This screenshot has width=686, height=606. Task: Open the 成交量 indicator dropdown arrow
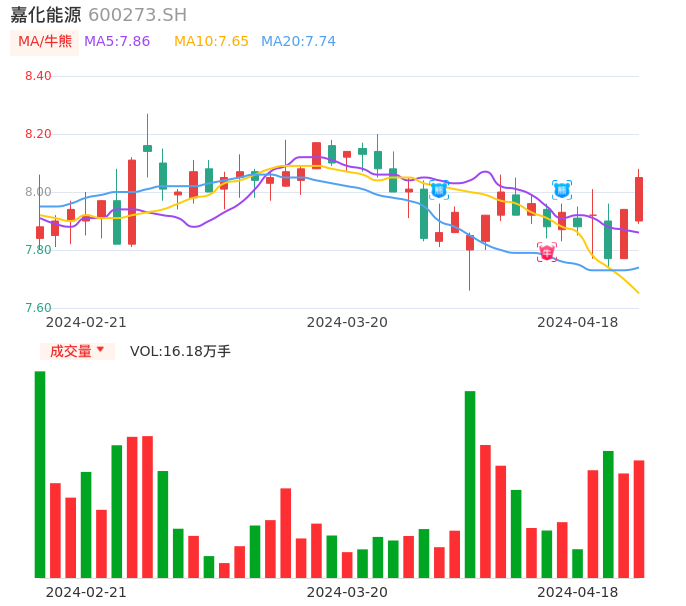(100, 350)
